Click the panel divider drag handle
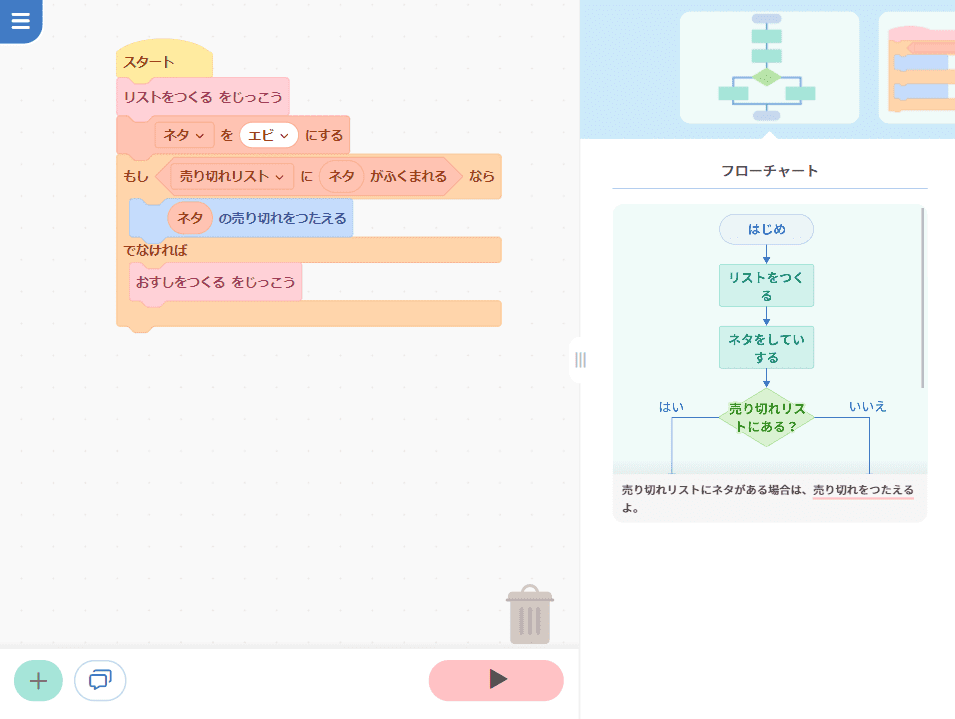The width and height of the screenshot is (955, 719). pos(580,360)
